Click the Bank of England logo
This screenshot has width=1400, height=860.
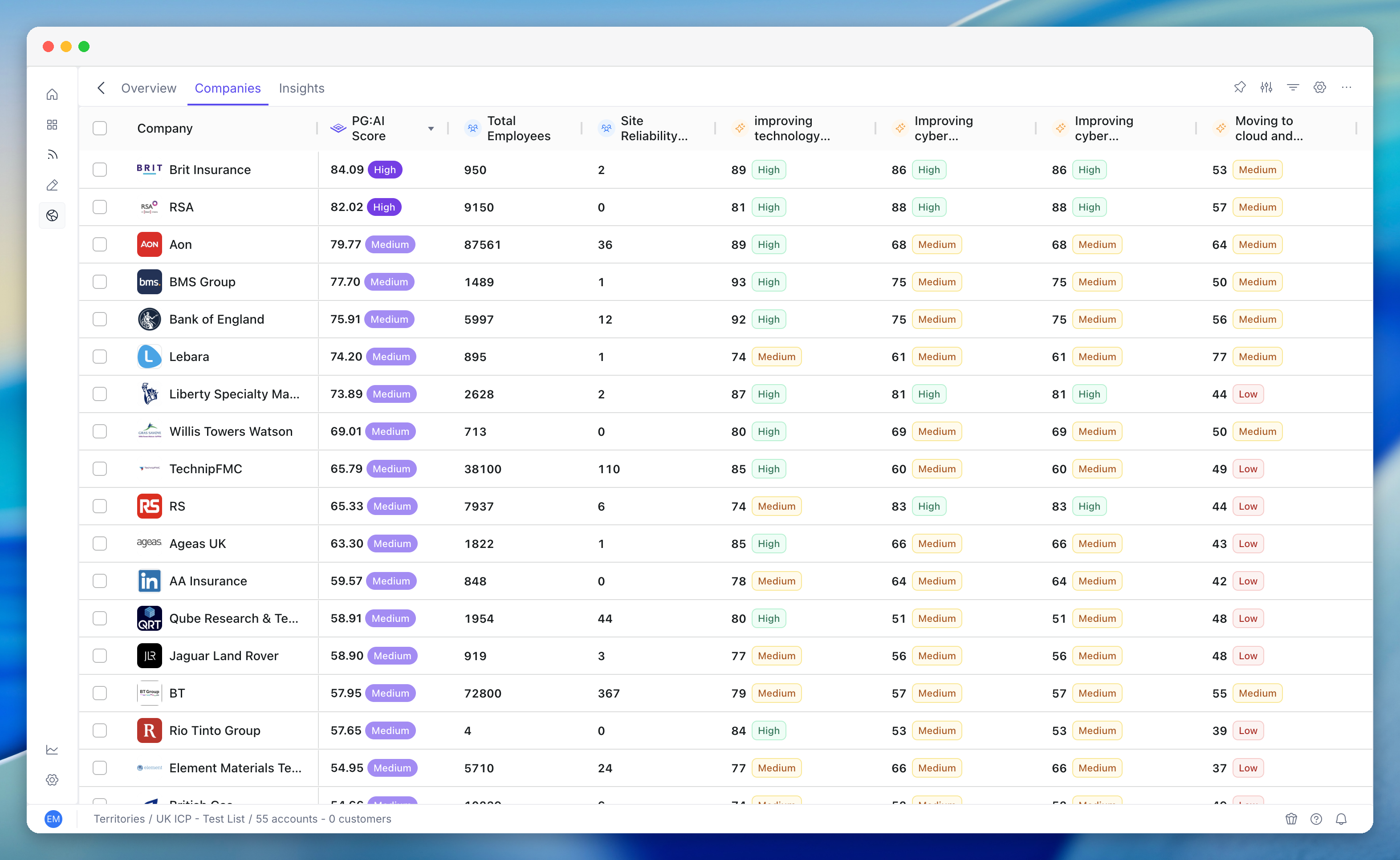pyautogui.click(x=149, y=319)
